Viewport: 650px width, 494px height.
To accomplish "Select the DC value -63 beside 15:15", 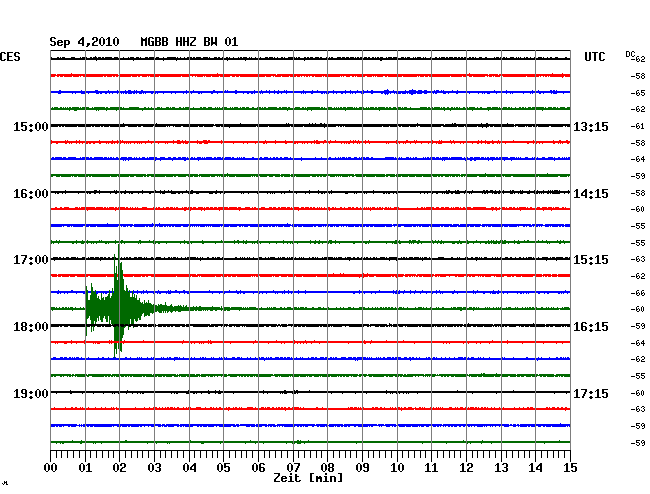I will 638,259.
